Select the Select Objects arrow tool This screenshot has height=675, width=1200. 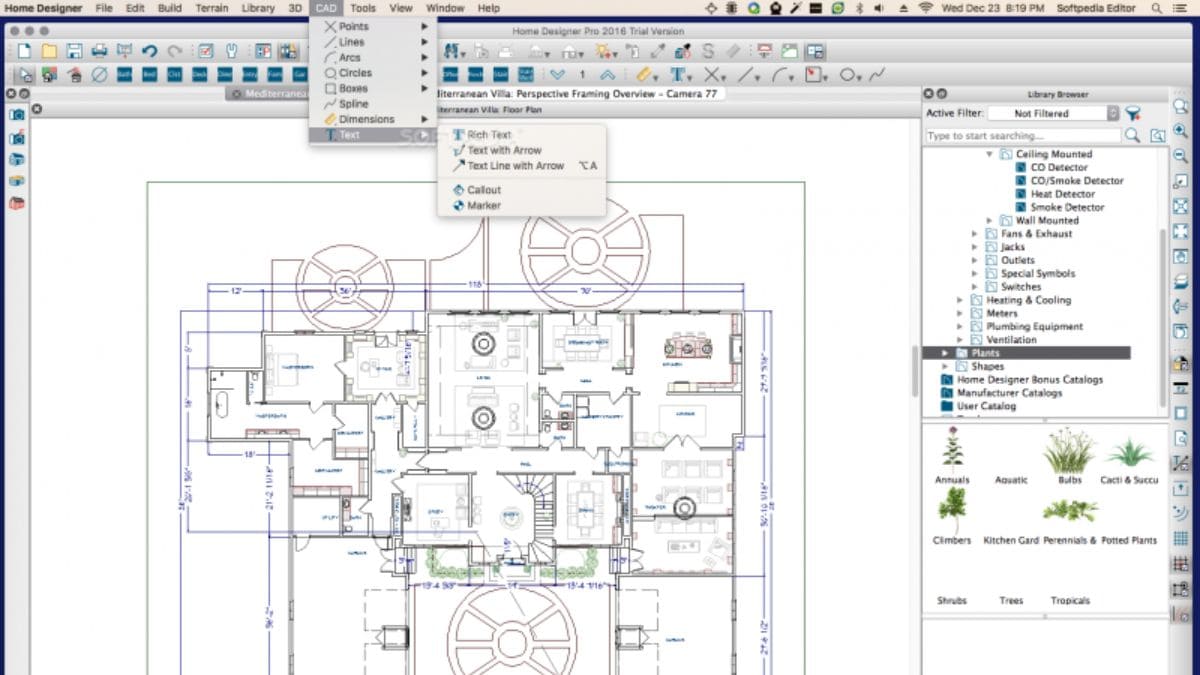24,75
